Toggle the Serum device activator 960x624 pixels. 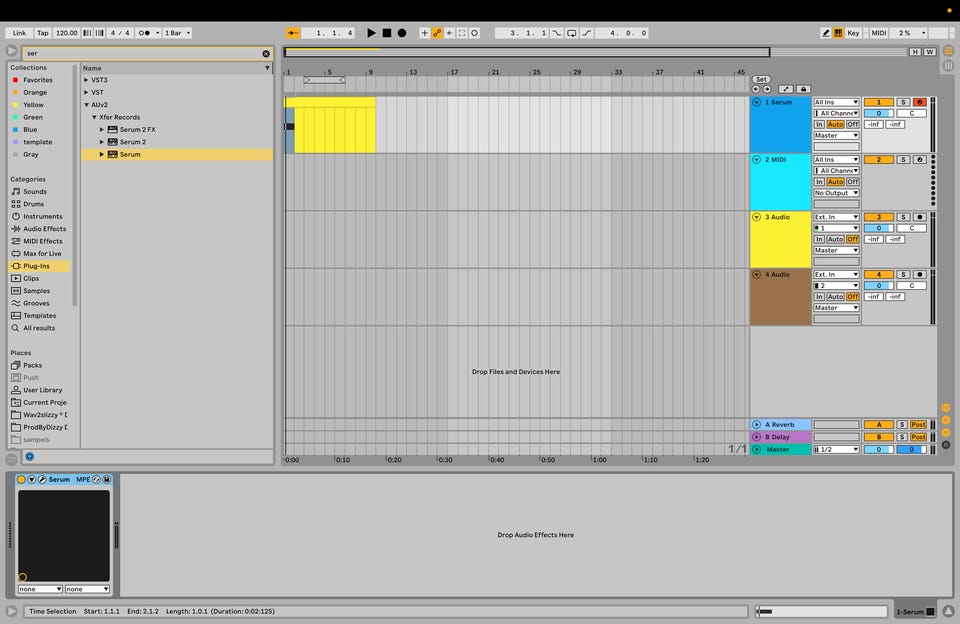coord(21,479)
